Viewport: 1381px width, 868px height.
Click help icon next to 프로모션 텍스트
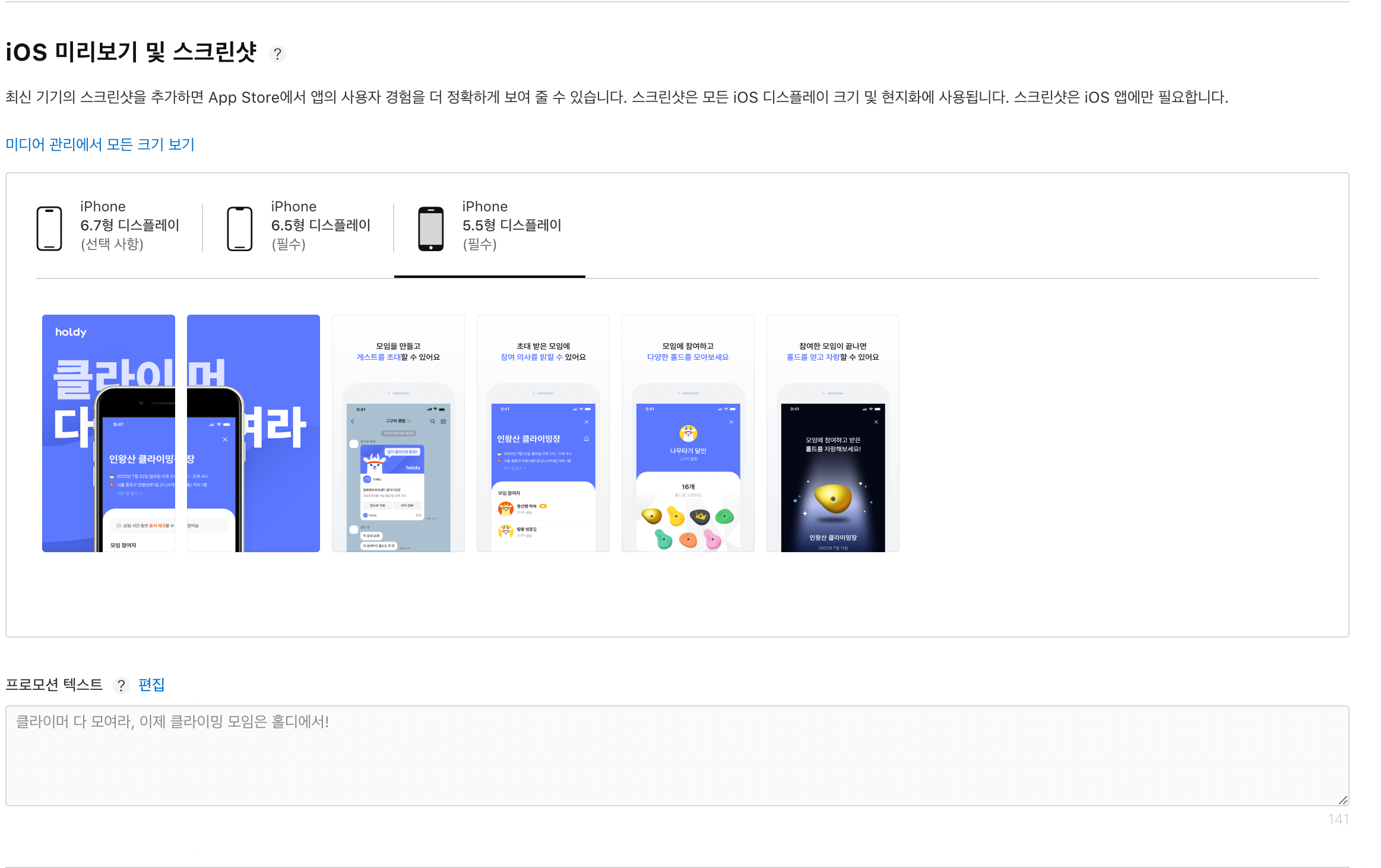point(121,685)
